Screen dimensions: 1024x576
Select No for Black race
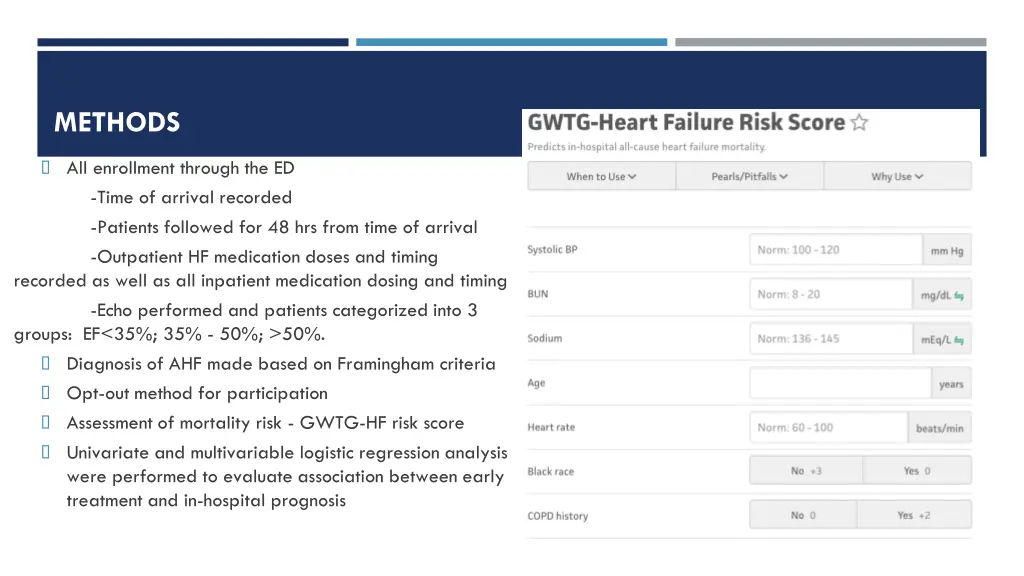point(806,471)
